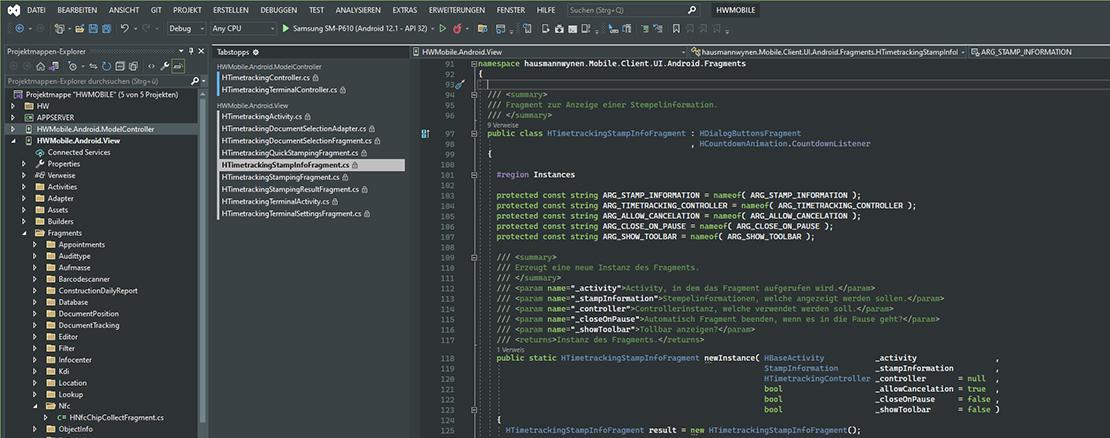1110x438 pixels.
Task: Click the Home icon in Projektmappen-Explorer
Action: (x=40, y=66)
